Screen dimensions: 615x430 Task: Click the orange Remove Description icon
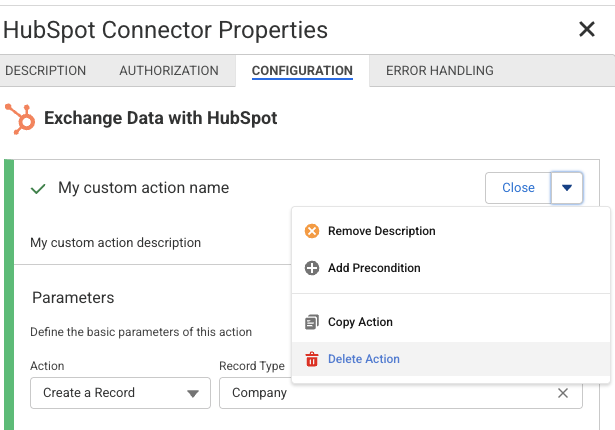312,231
